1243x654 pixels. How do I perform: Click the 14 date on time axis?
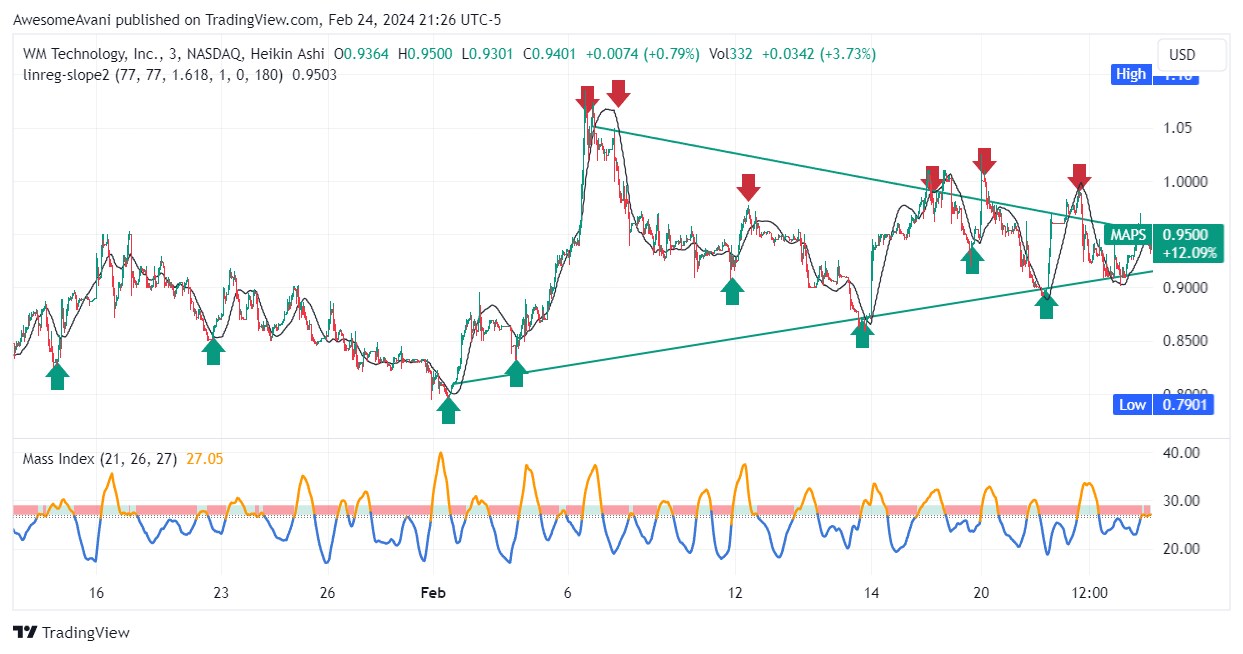pyautogui.click(x=872, y=593)
